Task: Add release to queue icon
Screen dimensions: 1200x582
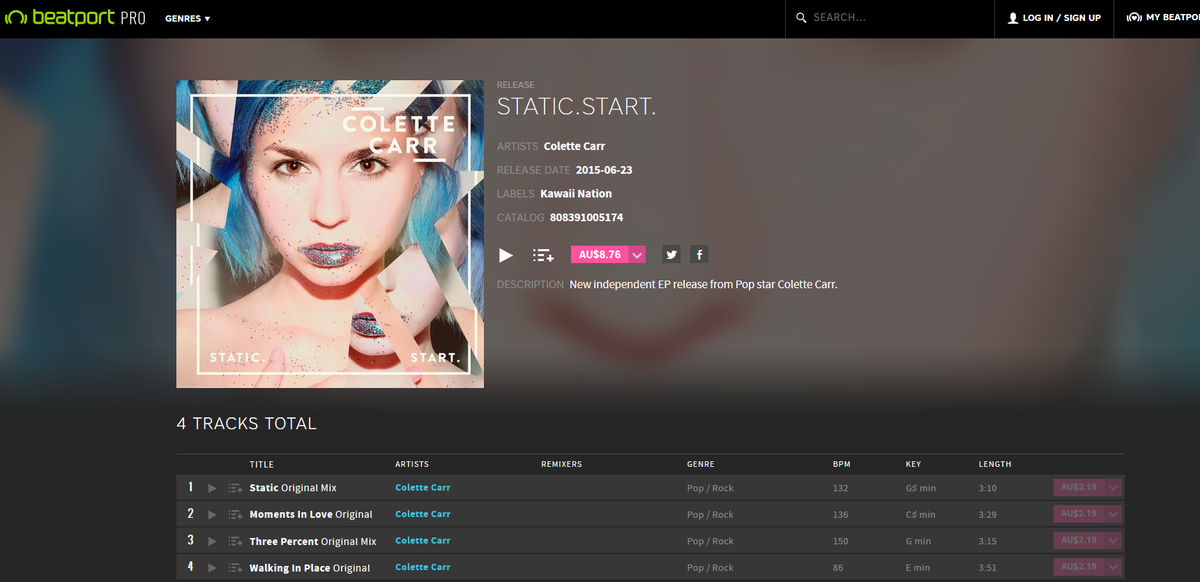Action: click(x=543, y=255)
